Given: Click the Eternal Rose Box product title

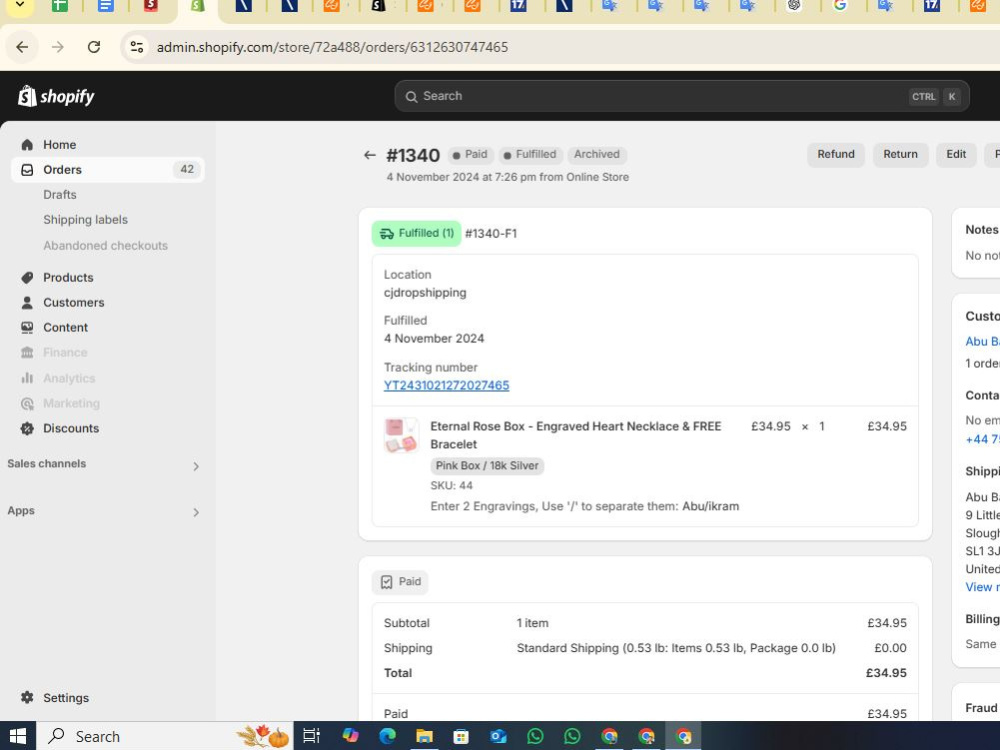Looking at the screenshot, I should [x=575, y=435].
